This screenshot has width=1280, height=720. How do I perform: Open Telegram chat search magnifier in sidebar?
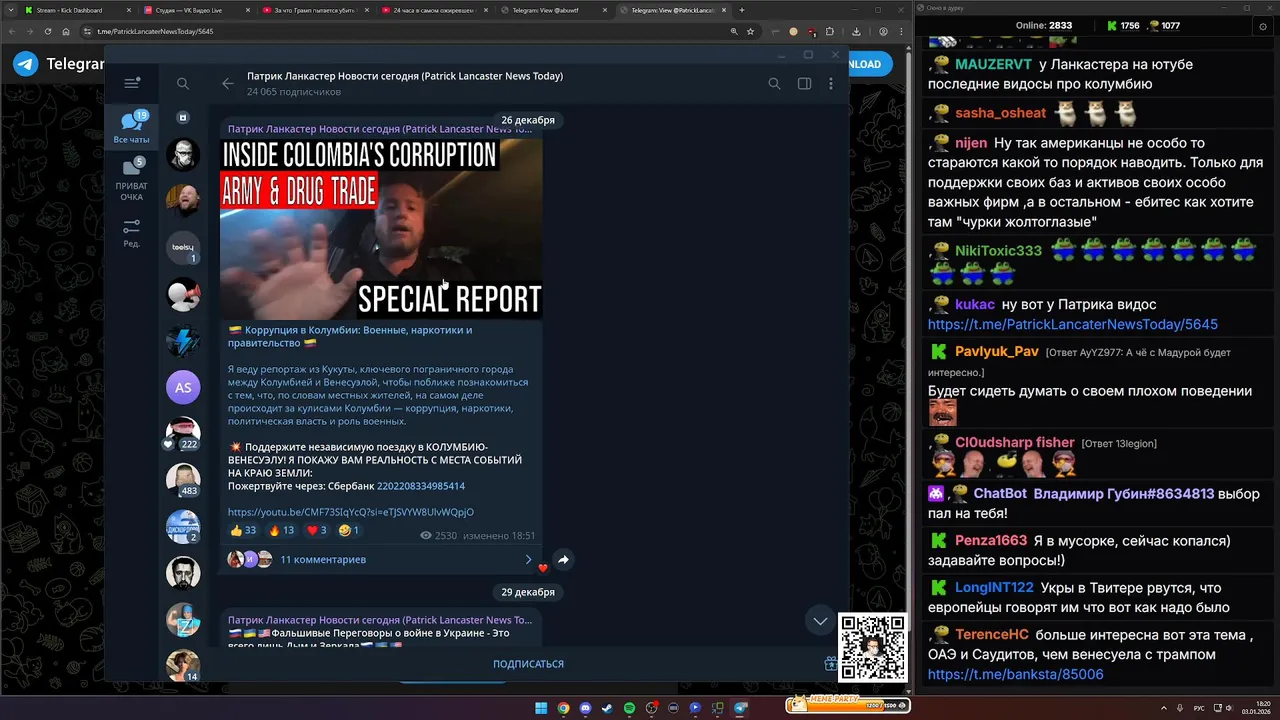tap(183, 84)
